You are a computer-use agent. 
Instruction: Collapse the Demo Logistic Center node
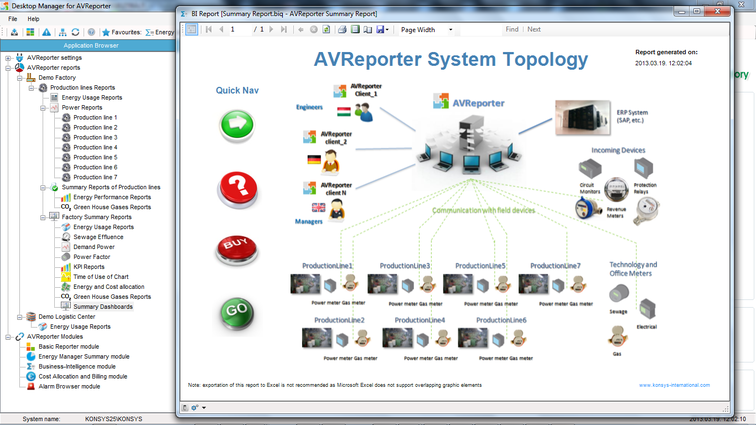click(x=20, y=317)
